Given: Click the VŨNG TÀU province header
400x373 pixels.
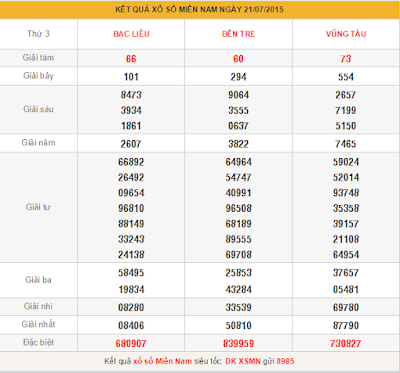Looking at the screenshot, I should pyautogui.click(x=346, y=34).
